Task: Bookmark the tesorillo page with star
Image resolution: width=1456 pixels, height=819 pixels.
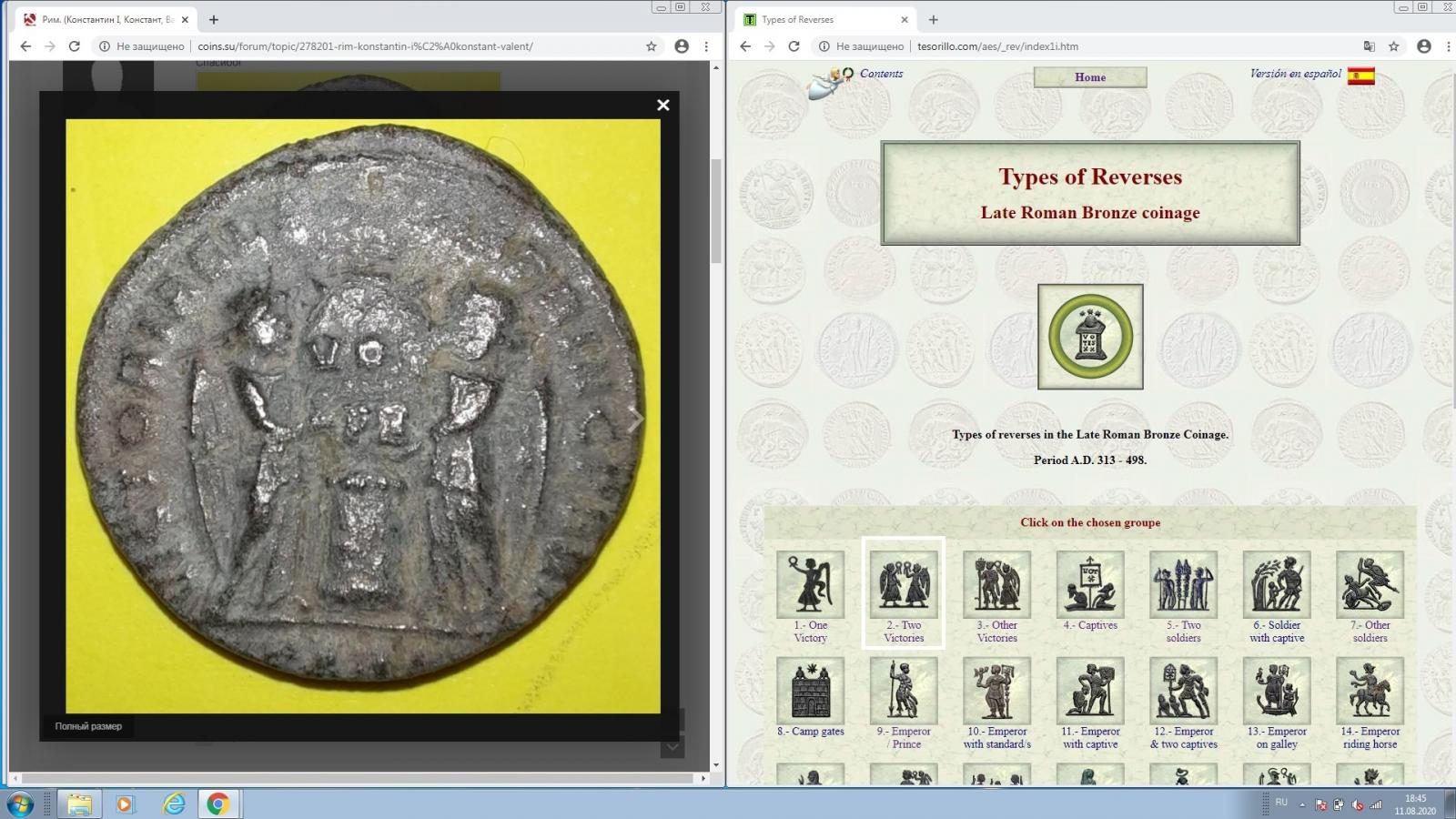Action: [x=1393, y=46]
